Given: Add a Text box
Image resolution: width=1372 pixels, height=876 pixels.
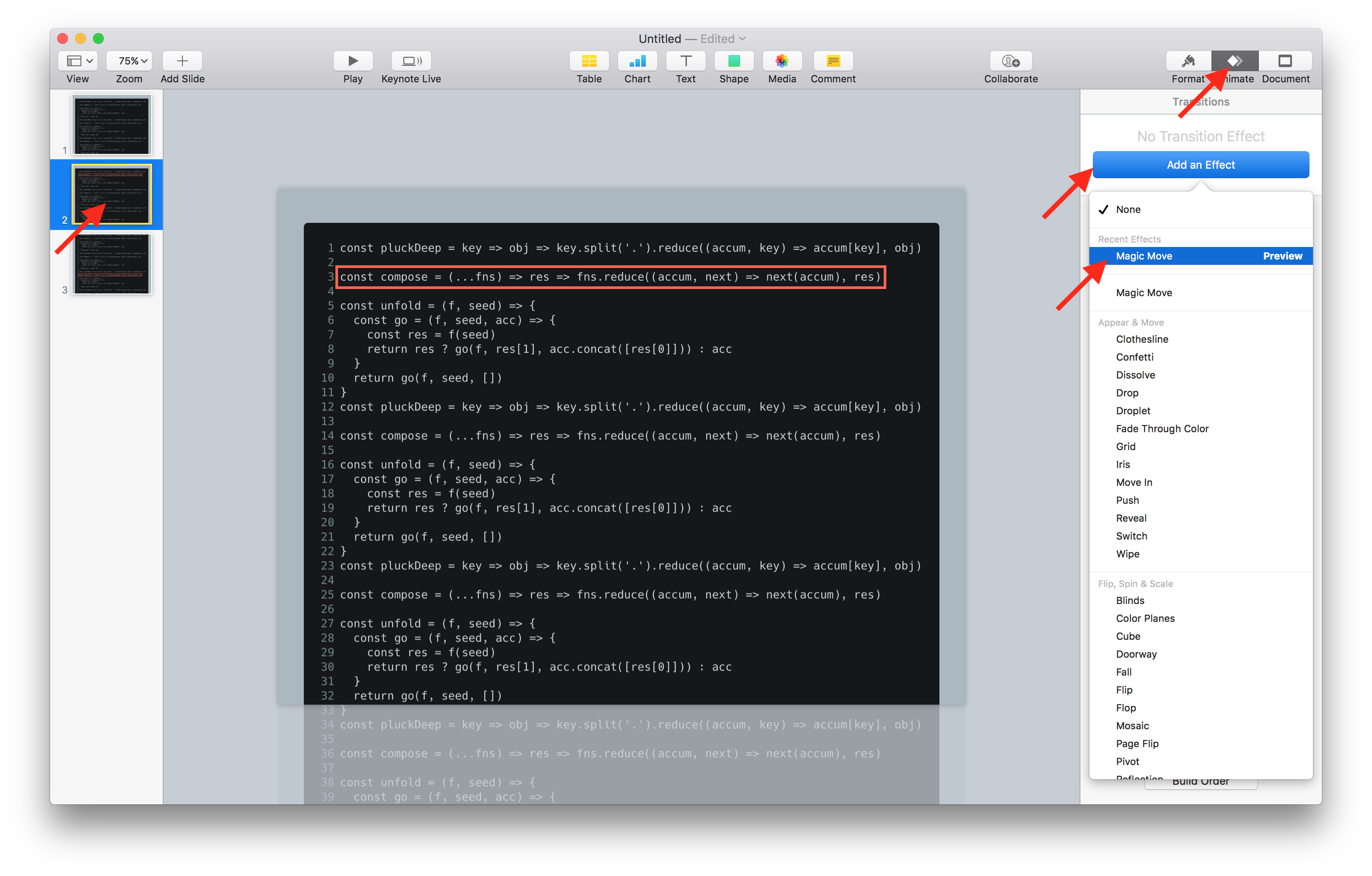Looking at the screenshot, I should coord(686,61).
